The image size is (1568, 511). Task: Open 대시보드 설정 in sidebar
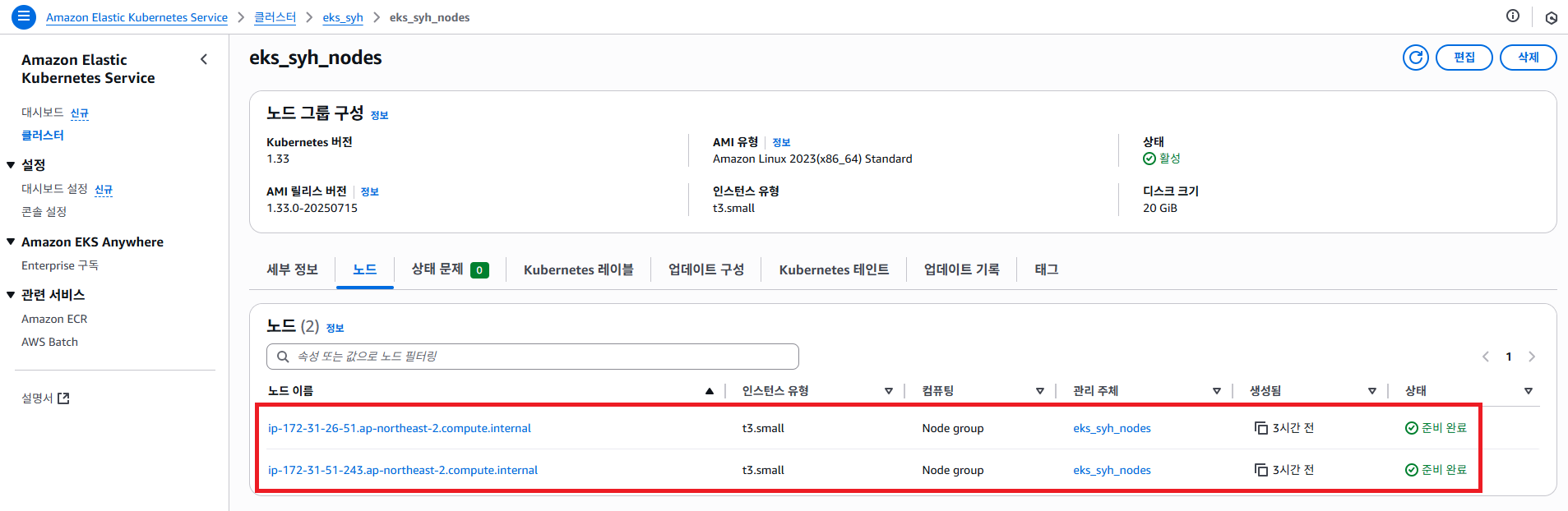(x=54, y=189)
